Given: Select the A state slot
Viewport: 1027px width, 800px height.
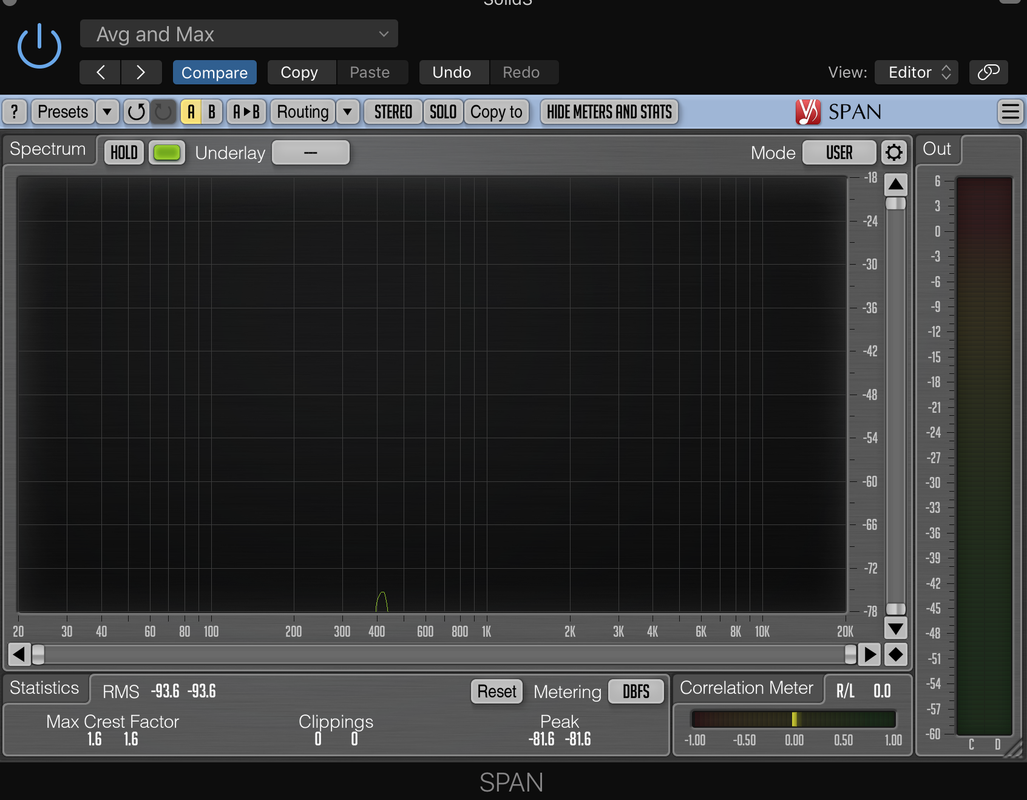Looking at the screenshot, I should (x=191, y=112).
